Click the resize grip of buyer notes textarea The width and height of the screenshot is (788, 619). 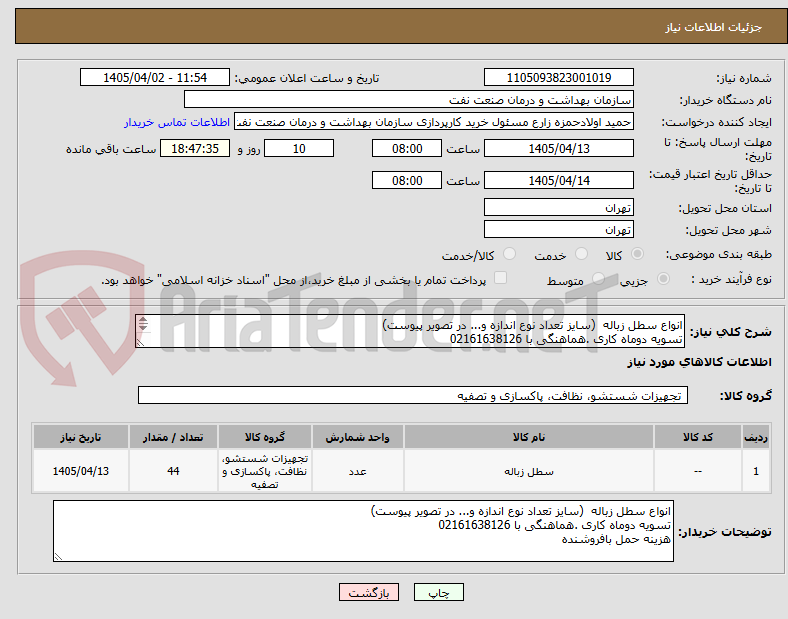(59, 556)
